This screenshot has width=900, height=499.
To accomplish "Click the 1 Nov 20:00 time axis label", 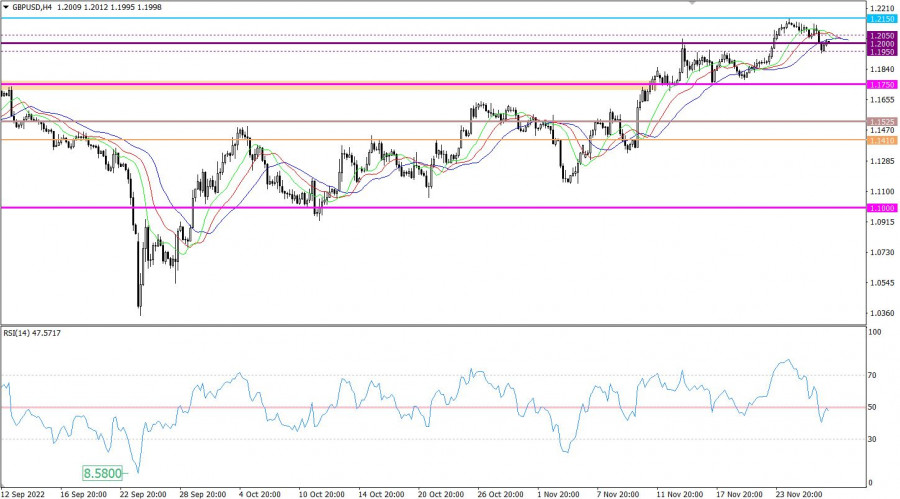I will pos(558,493).
